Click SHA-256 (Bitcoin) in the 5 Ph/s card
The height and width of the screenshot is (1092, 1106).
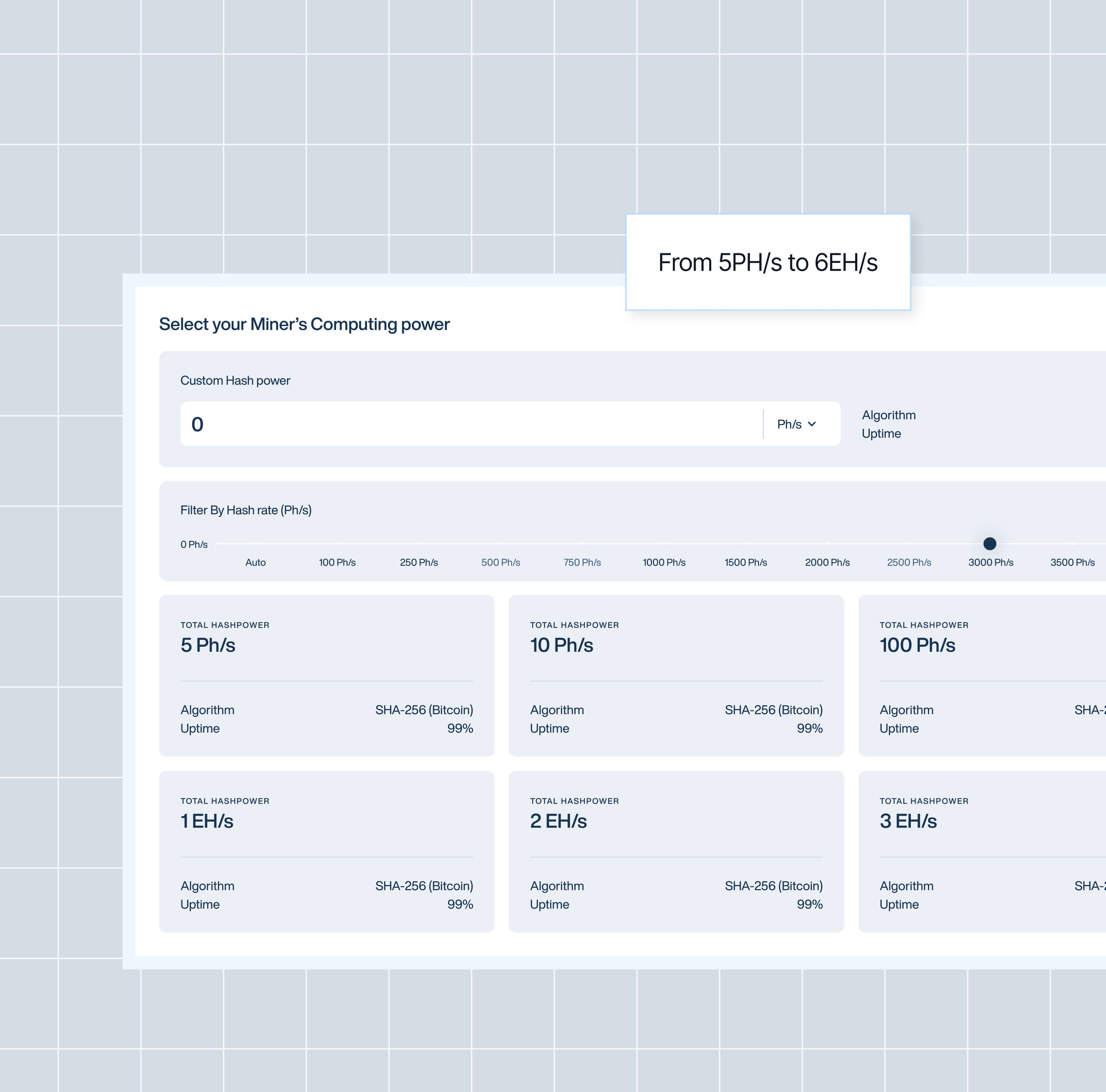point(424,710)
